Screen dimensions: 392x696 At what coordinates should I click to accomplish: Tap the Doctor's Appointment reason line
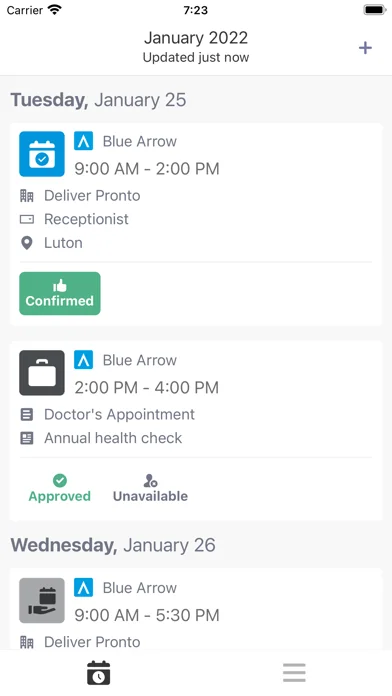119,415
